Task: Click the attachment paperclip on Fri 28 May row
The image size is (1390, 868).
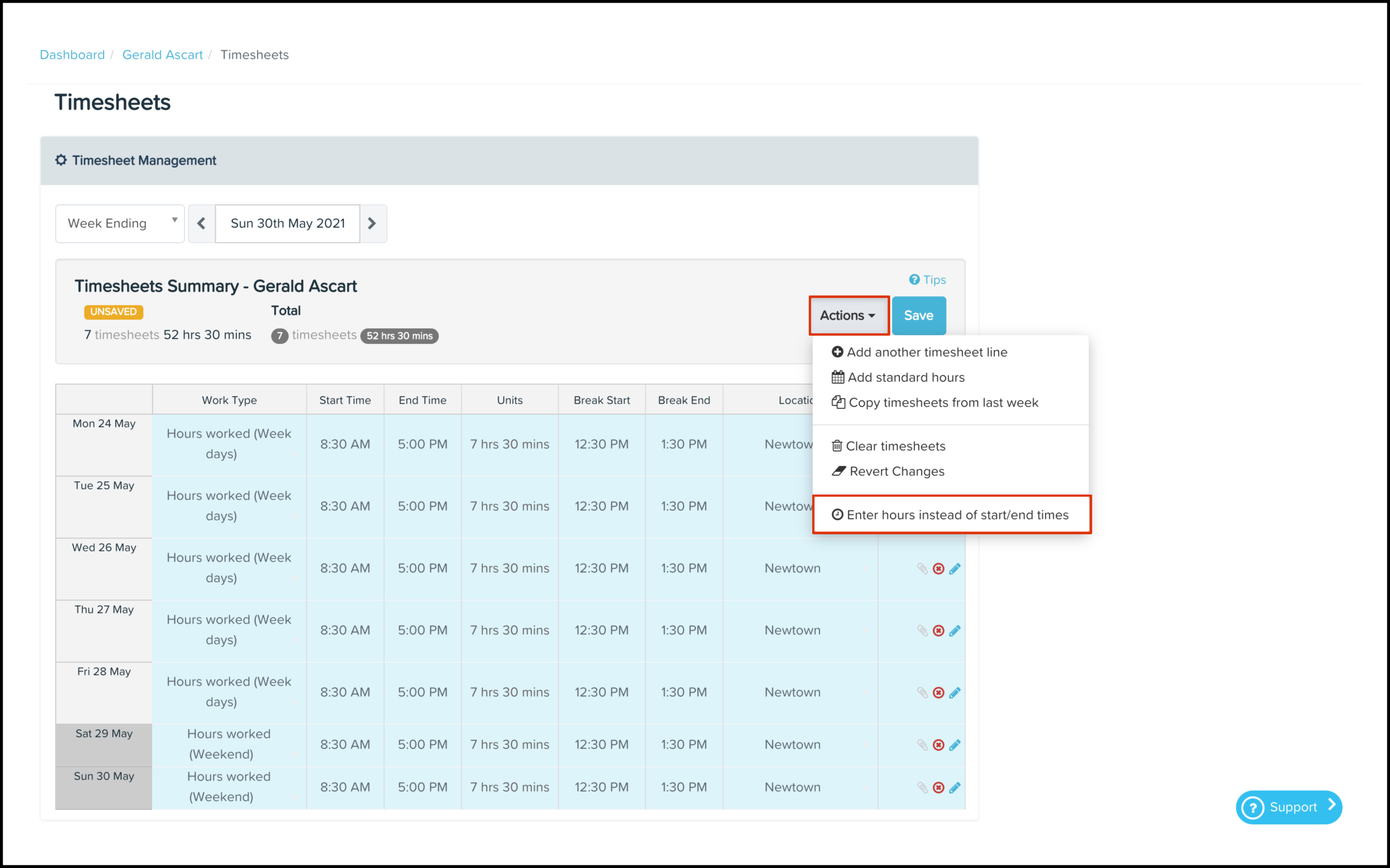Action: point(922,692)
